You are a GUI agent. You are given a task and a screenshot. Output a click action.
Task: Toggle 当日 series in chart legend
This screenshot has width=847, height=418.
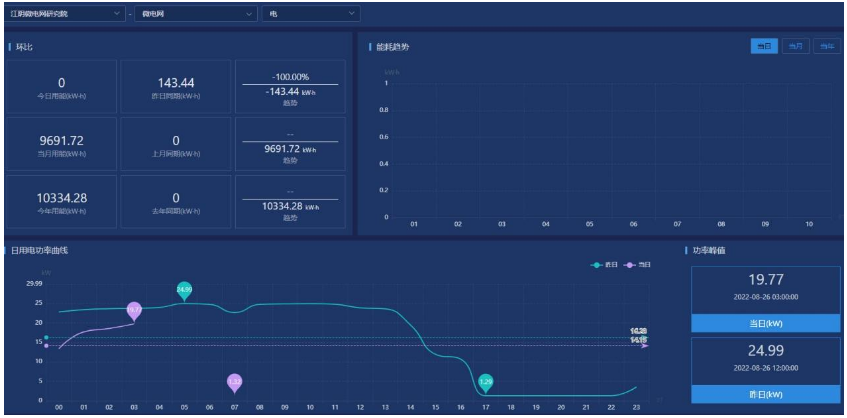(x=637, y=264)
